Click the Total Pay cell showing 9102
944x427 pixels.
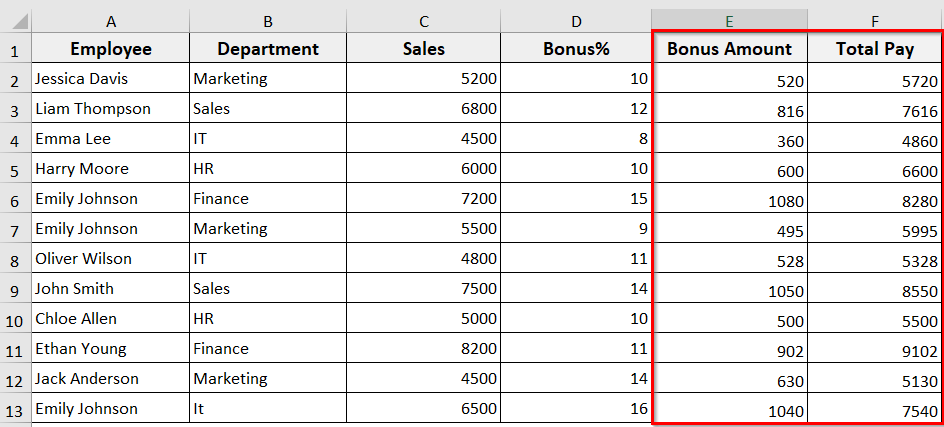pyautogui.click(x=875, y=349)
